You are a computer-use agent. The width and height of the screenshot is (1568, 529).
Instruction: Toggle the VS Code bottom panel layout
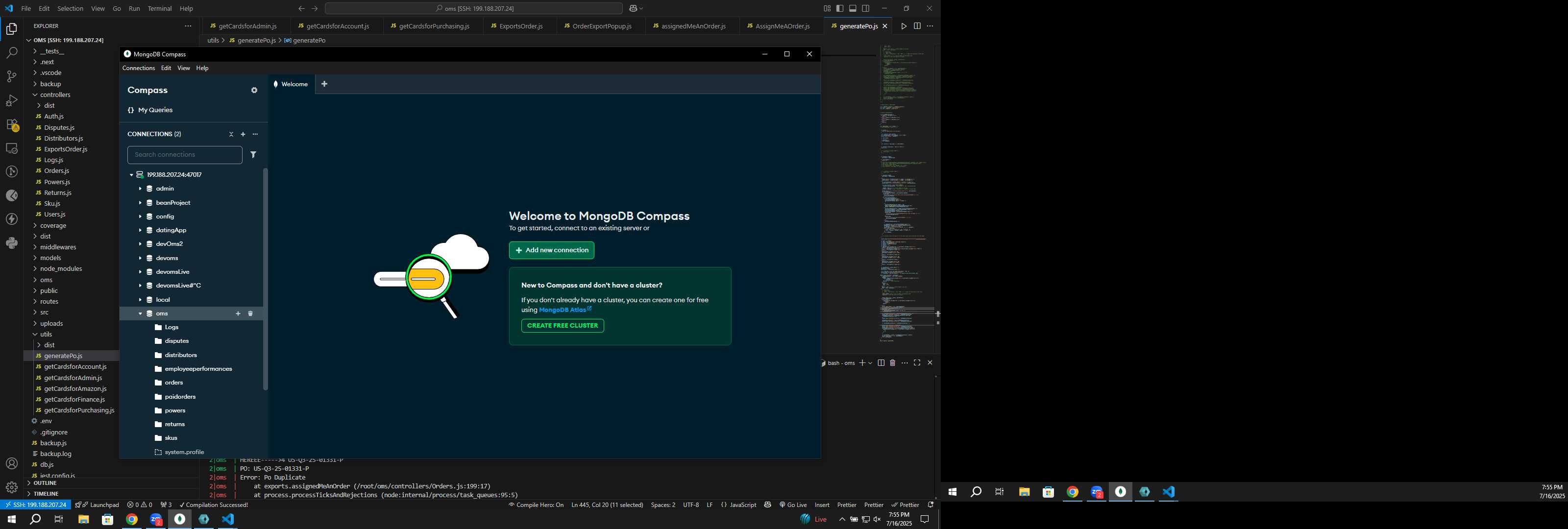pos(853,8)
